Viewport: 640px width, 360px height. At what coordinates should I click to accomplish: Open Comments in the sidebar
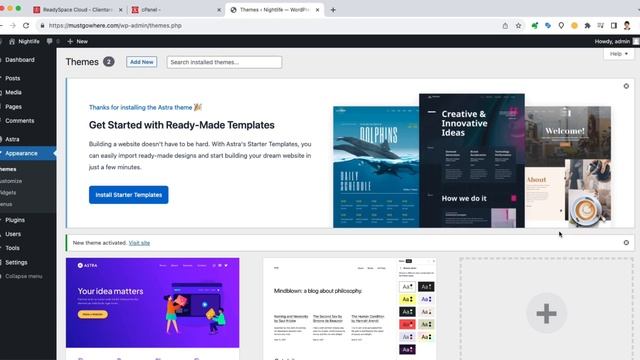pyautogui.click(x=20, y=121)
